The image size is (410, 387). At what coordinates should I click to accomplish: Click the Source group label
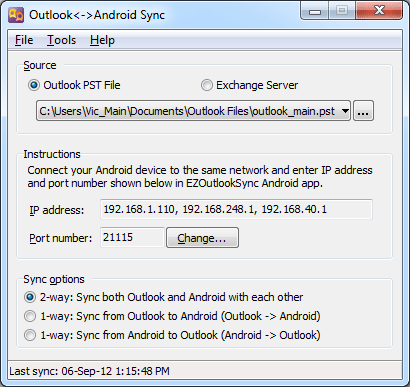pyautogui.click(x=40, y=65)
